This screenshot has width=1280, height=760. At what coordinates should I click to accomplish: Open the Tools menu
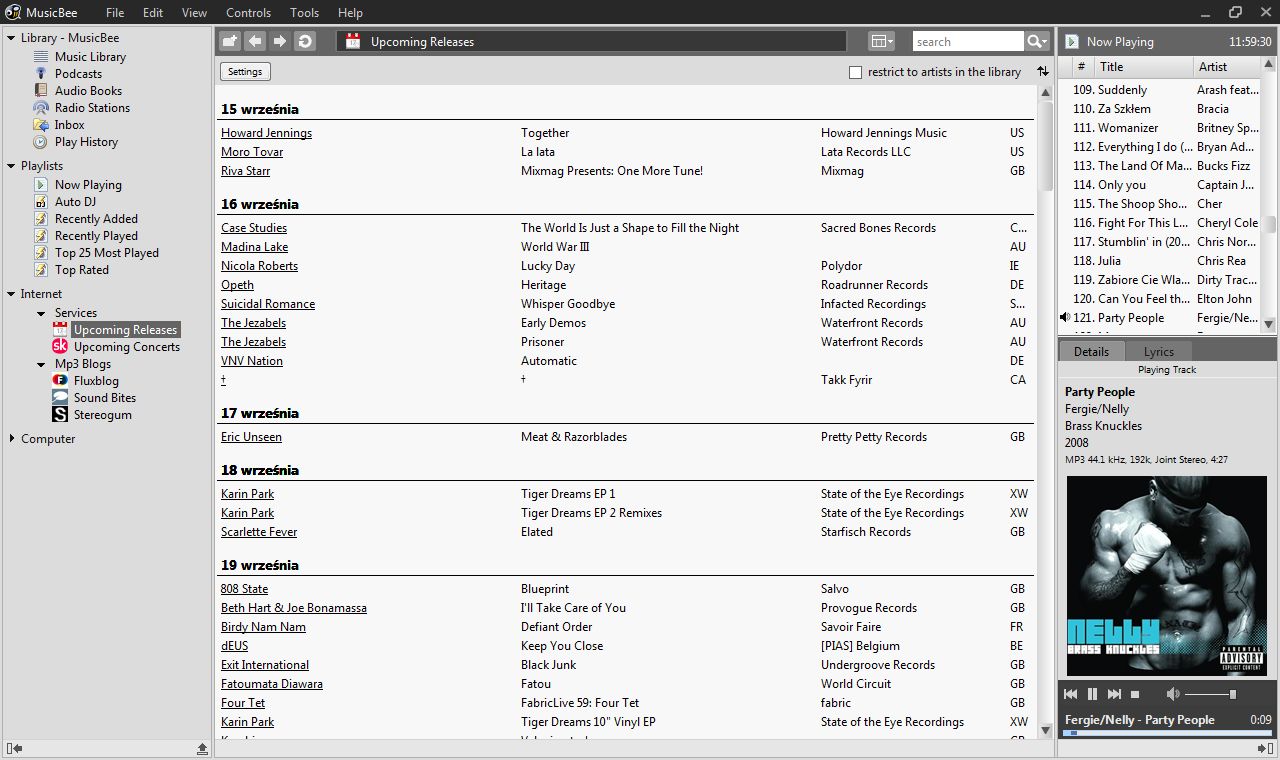pyautogui.click(x=305, y=13)
